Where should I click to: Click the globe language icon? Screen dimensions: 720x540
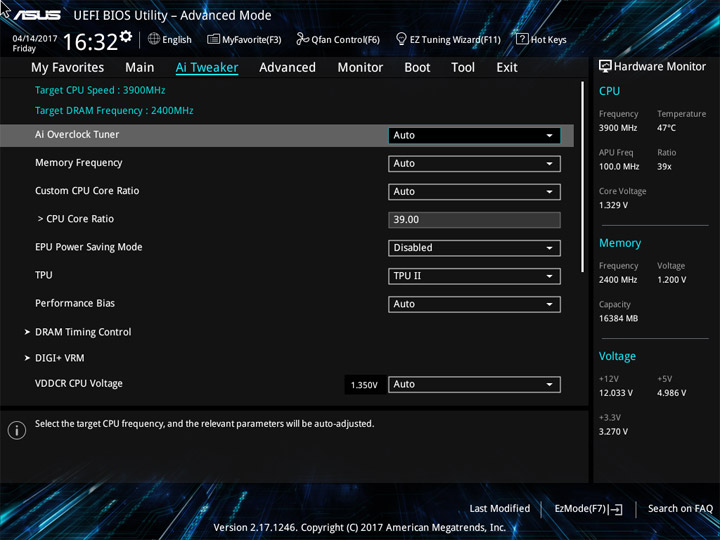pyautogui.click(x=154, y=39)
